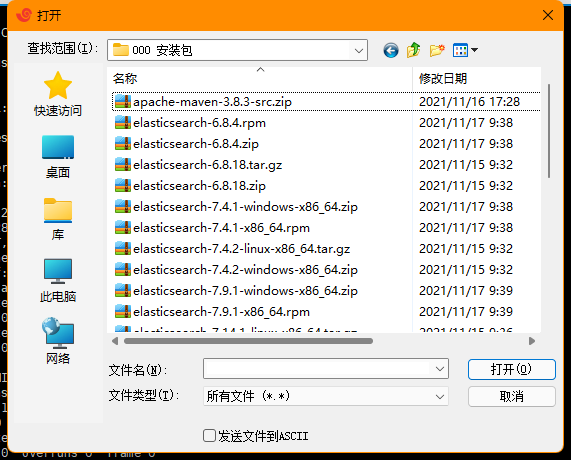
Task: Open Desktop (桌面) location
Action: [x=58, y=157]
